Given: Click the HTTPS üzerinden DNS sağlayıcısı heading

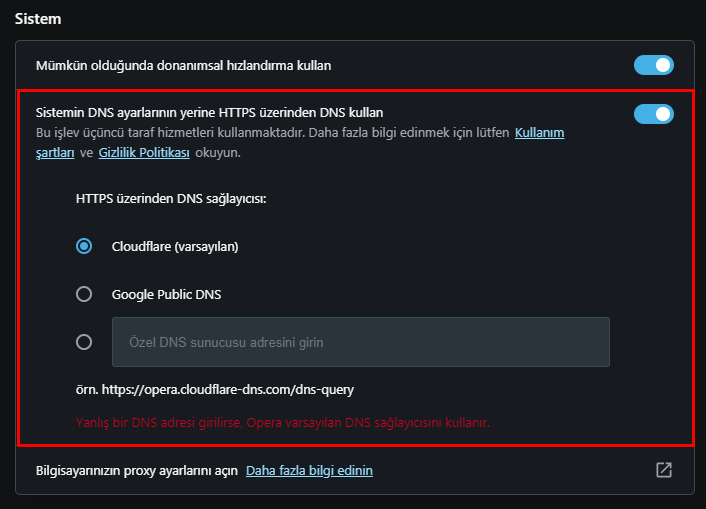Looking at the screenshot, I should pyautogui.click(x=171, y=198).
